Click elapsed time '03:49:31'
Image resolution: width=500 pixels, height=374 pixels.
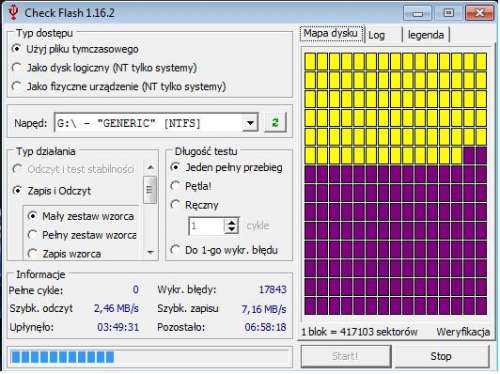(x=118, y=327)
